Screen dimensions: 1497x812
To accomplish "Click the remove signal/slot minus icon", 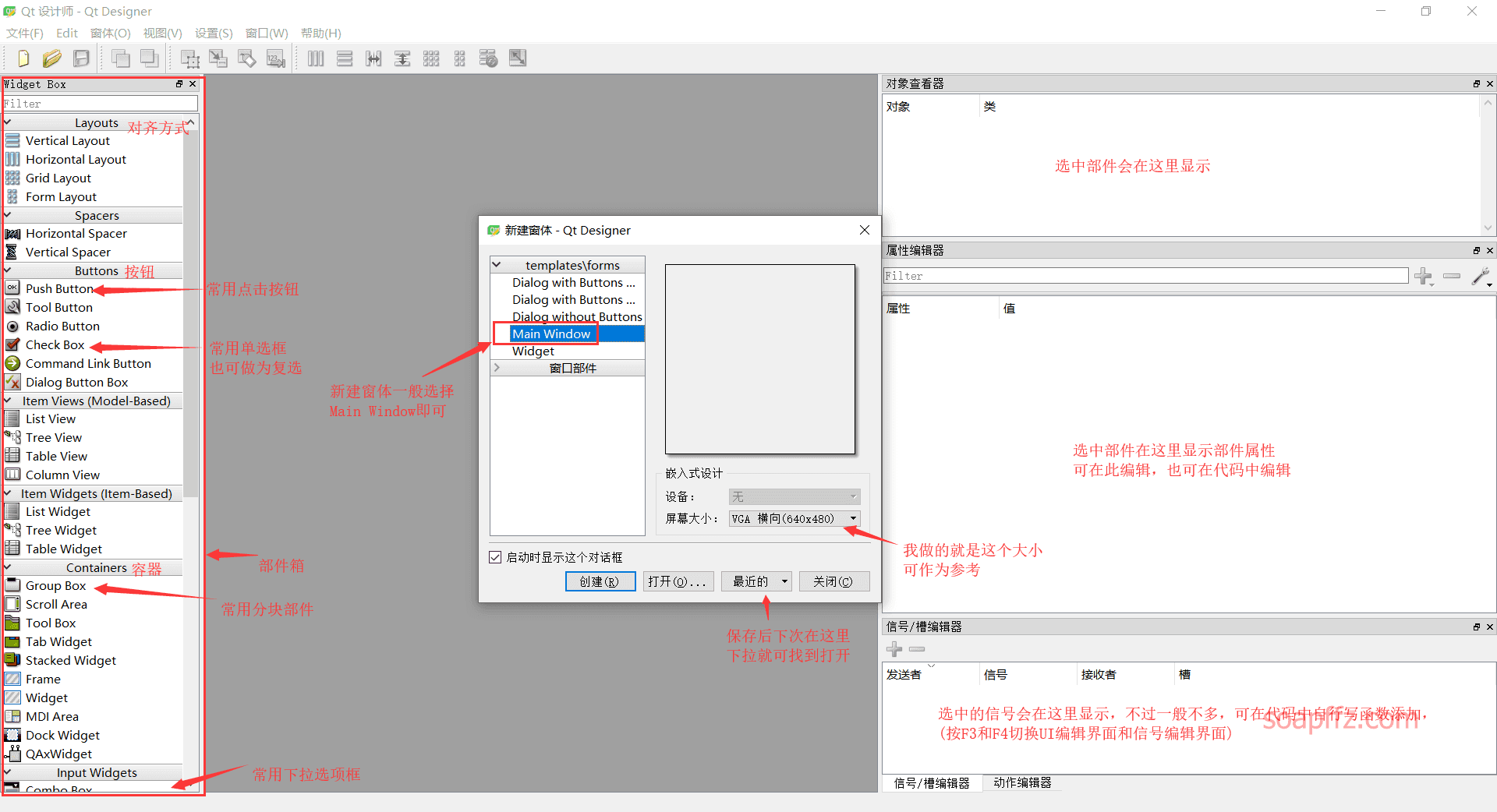I will 917,649.
